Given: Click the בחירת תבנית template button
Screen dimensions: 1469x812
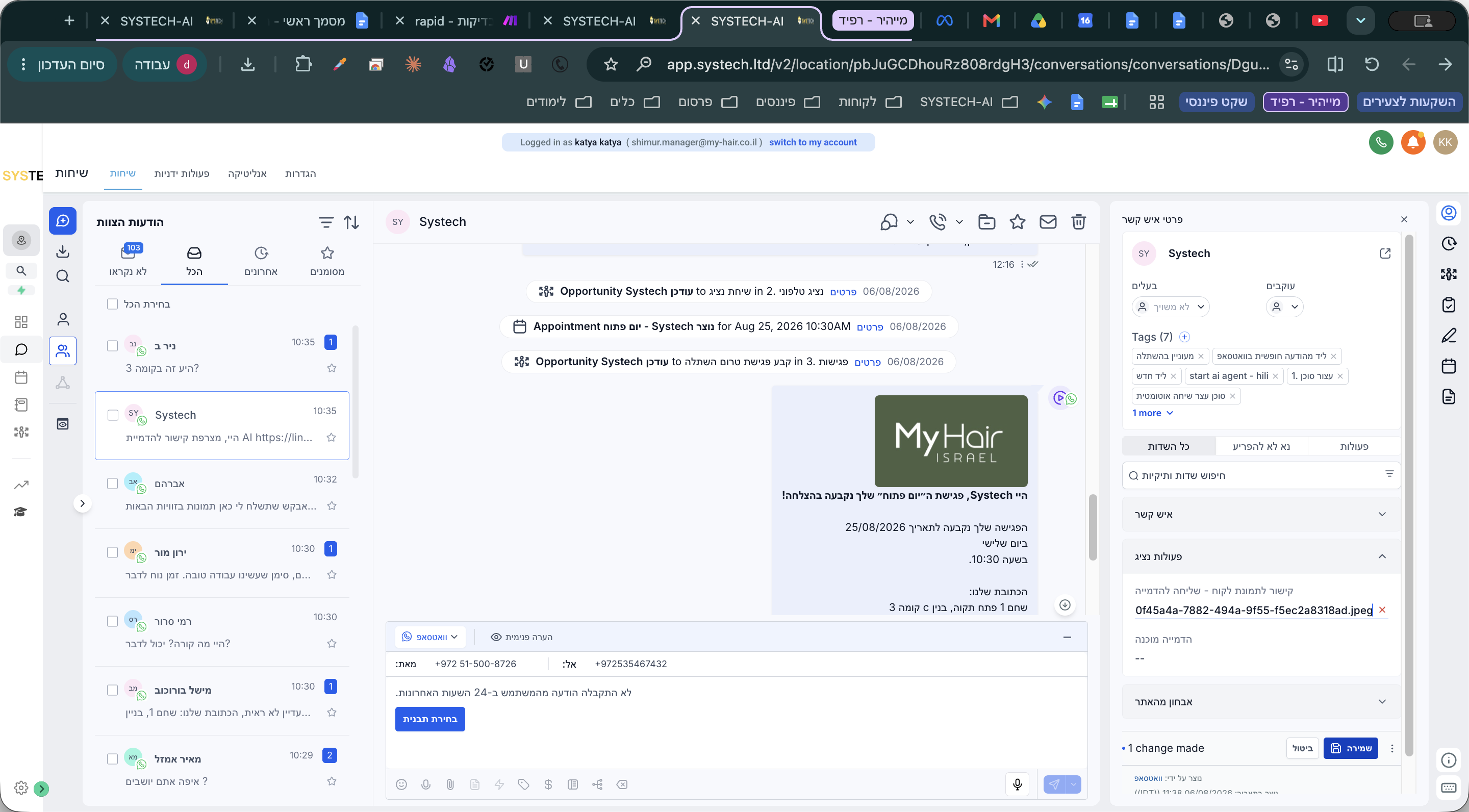Looking at the screenshot, I should [x=430, y=719].
